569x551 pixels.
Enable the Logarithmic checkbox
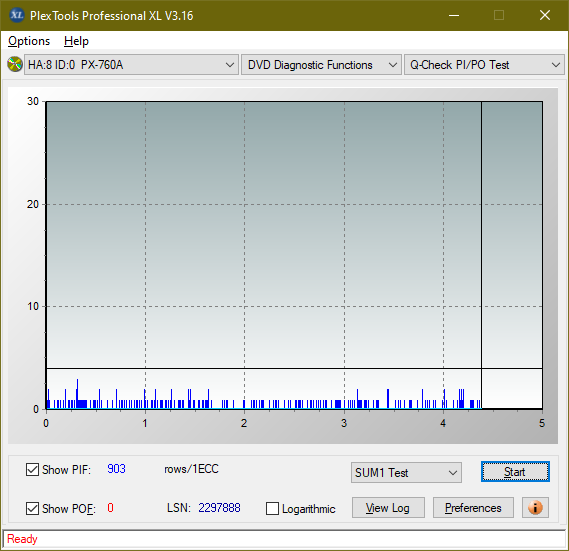272,508
